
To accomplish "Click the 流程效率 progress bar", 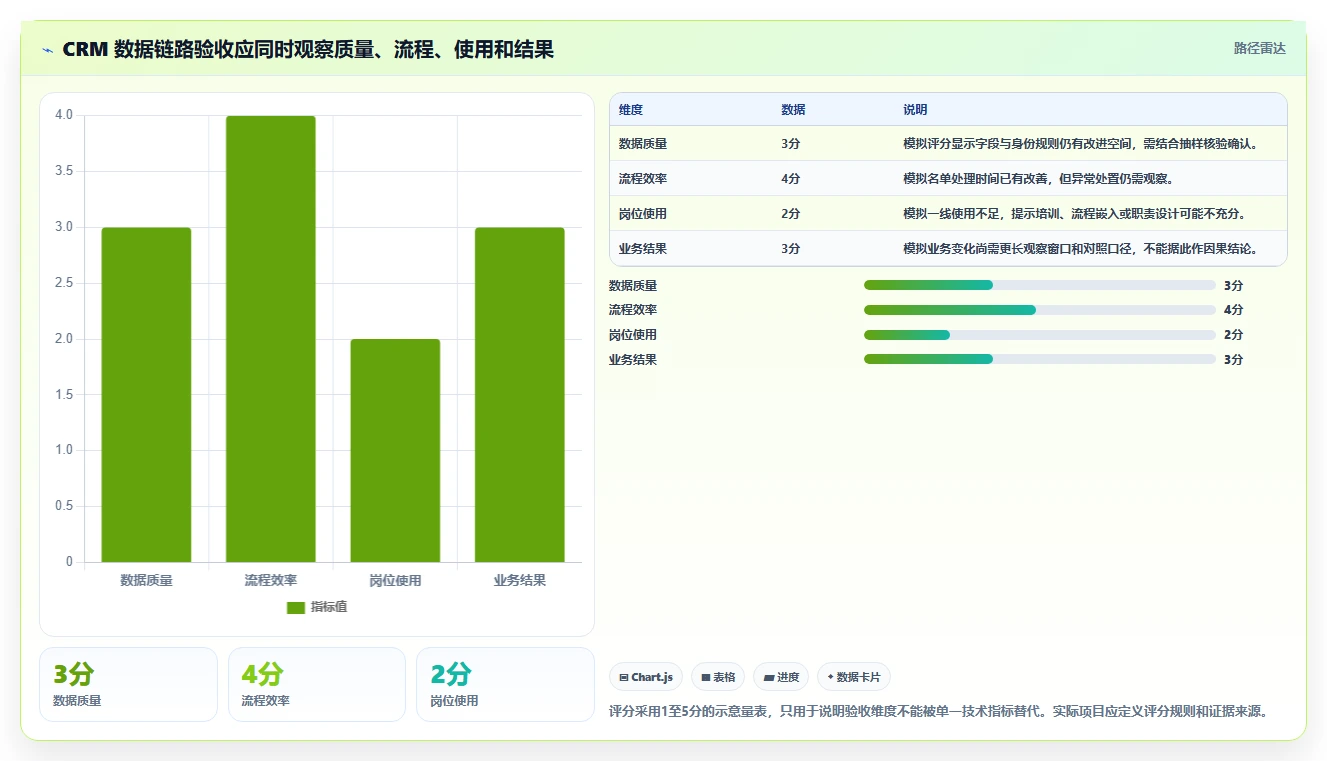I will click(1039, 310).
